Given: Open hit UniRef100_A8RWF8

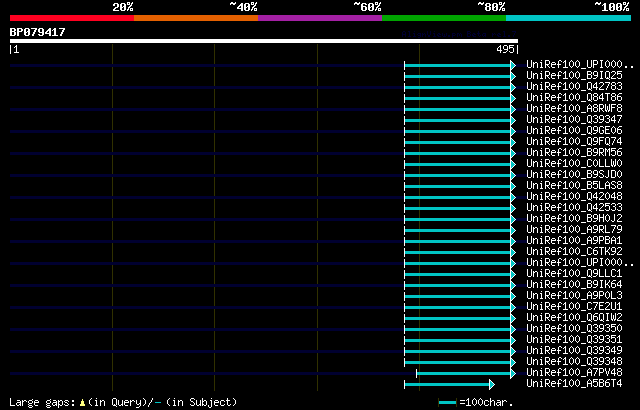Looking at the screenshot, I should click(574, 109).
